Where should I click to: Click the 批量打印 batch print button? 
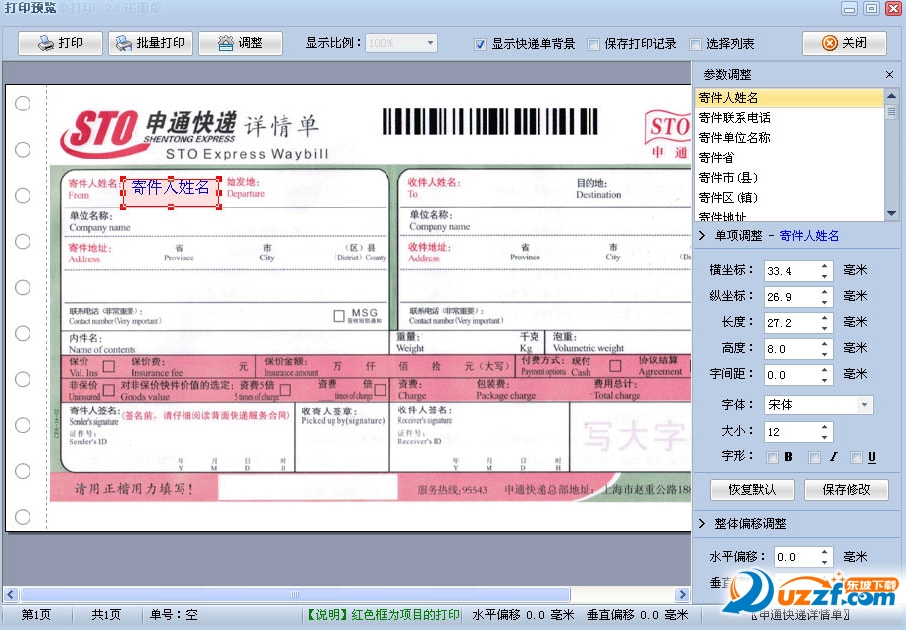click(x=150, y=43)
